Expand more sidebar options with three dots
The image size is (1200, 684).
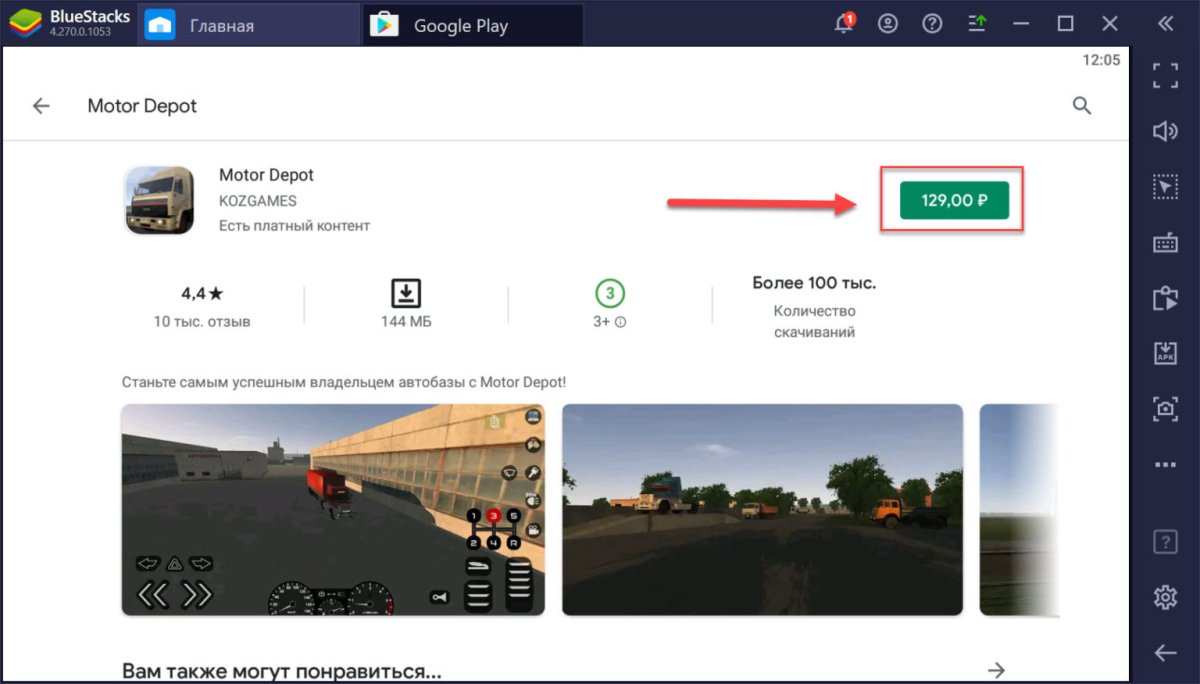click(x=1165, y=464)
